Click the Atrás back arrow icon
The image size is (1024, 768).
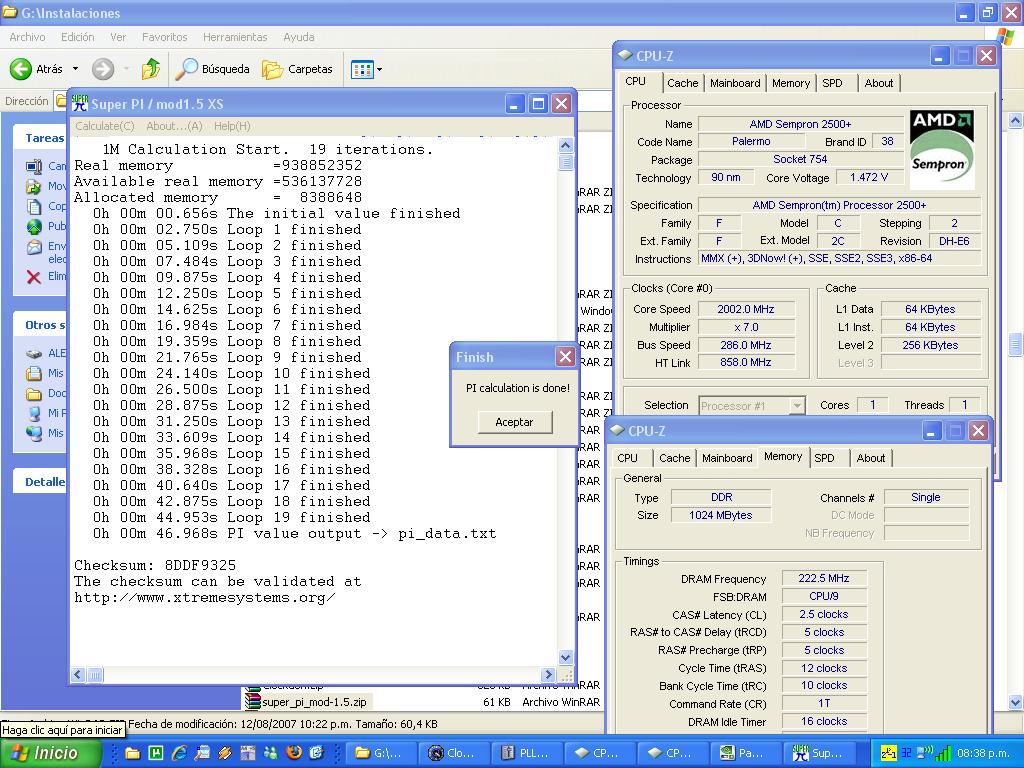click(x=21, y=69)
